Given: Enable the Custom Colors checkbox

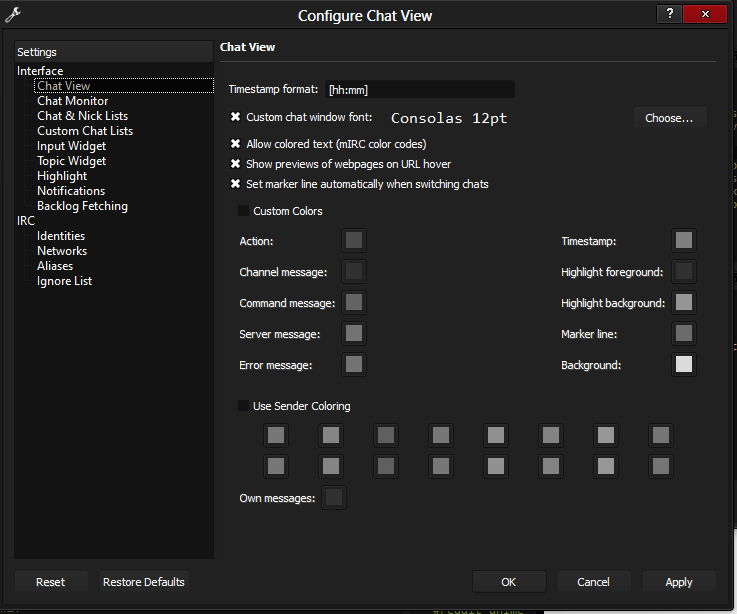Looking at the screenshot, I should coord(243,211).
